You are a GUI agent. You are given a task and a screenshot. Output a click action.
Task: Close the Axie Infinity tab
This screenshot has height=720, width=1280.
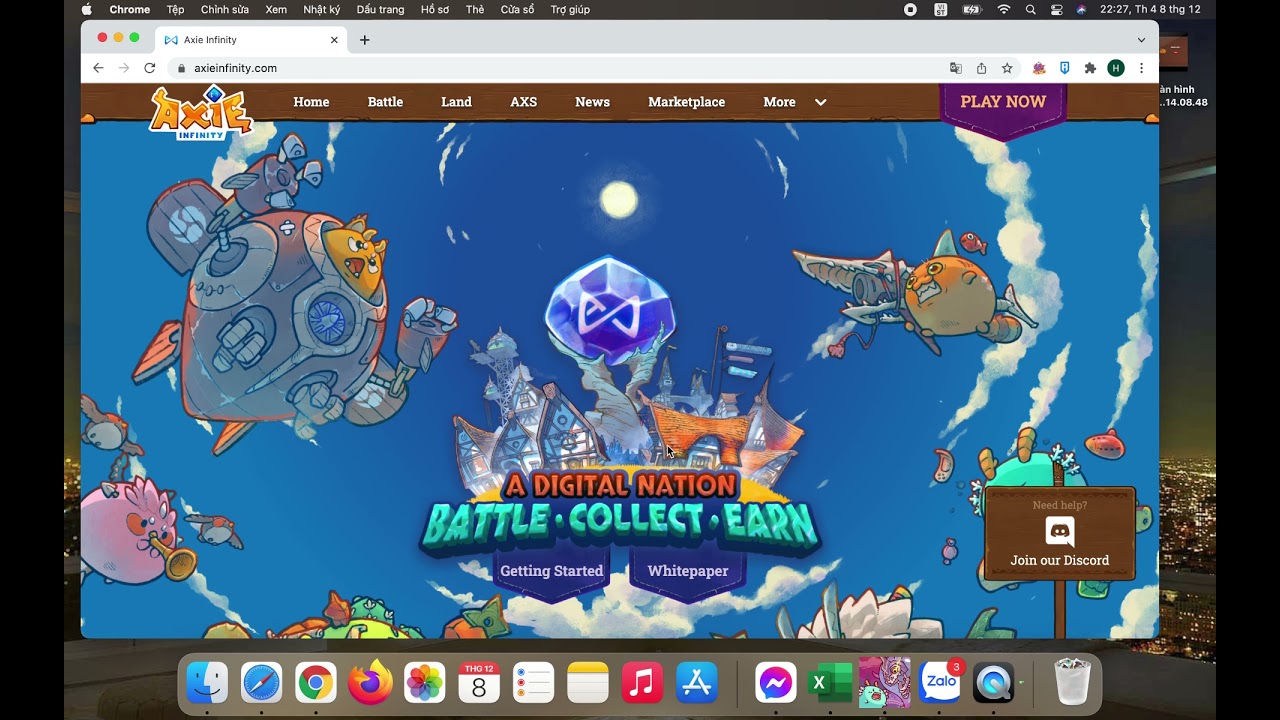click(334, 40)
